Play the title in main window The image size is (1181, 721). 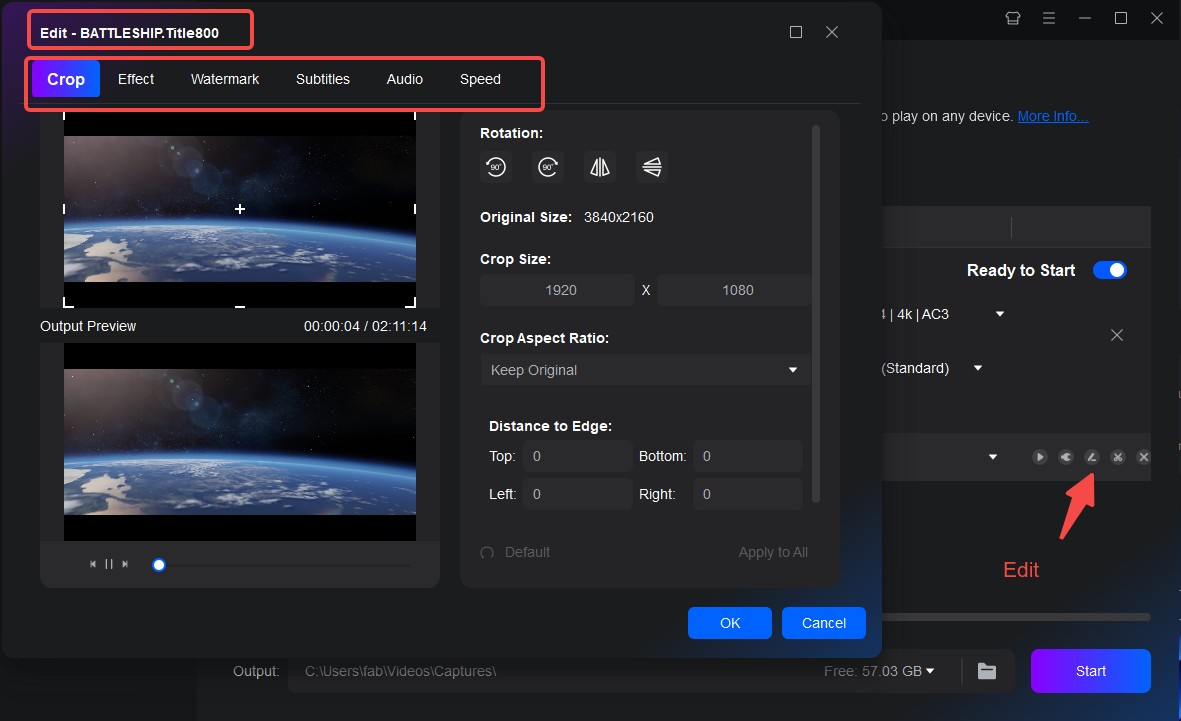pyautogui.click(x=1039, y=457)
